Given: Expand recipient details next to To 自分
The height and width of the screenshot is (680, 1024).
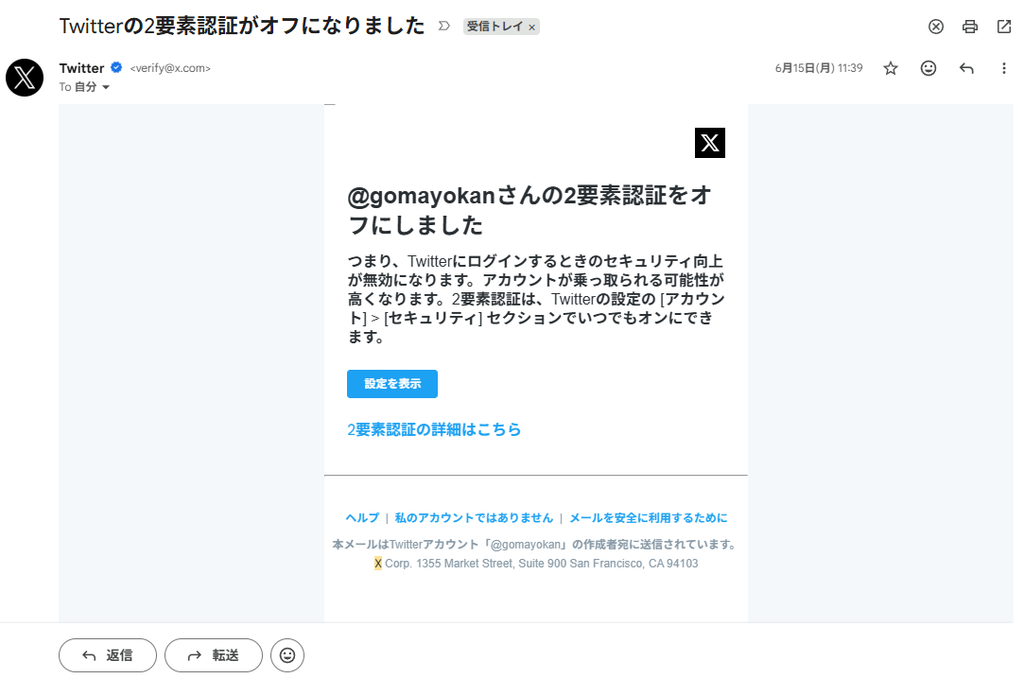Looking at the screenshot, I should coord(106,87).
